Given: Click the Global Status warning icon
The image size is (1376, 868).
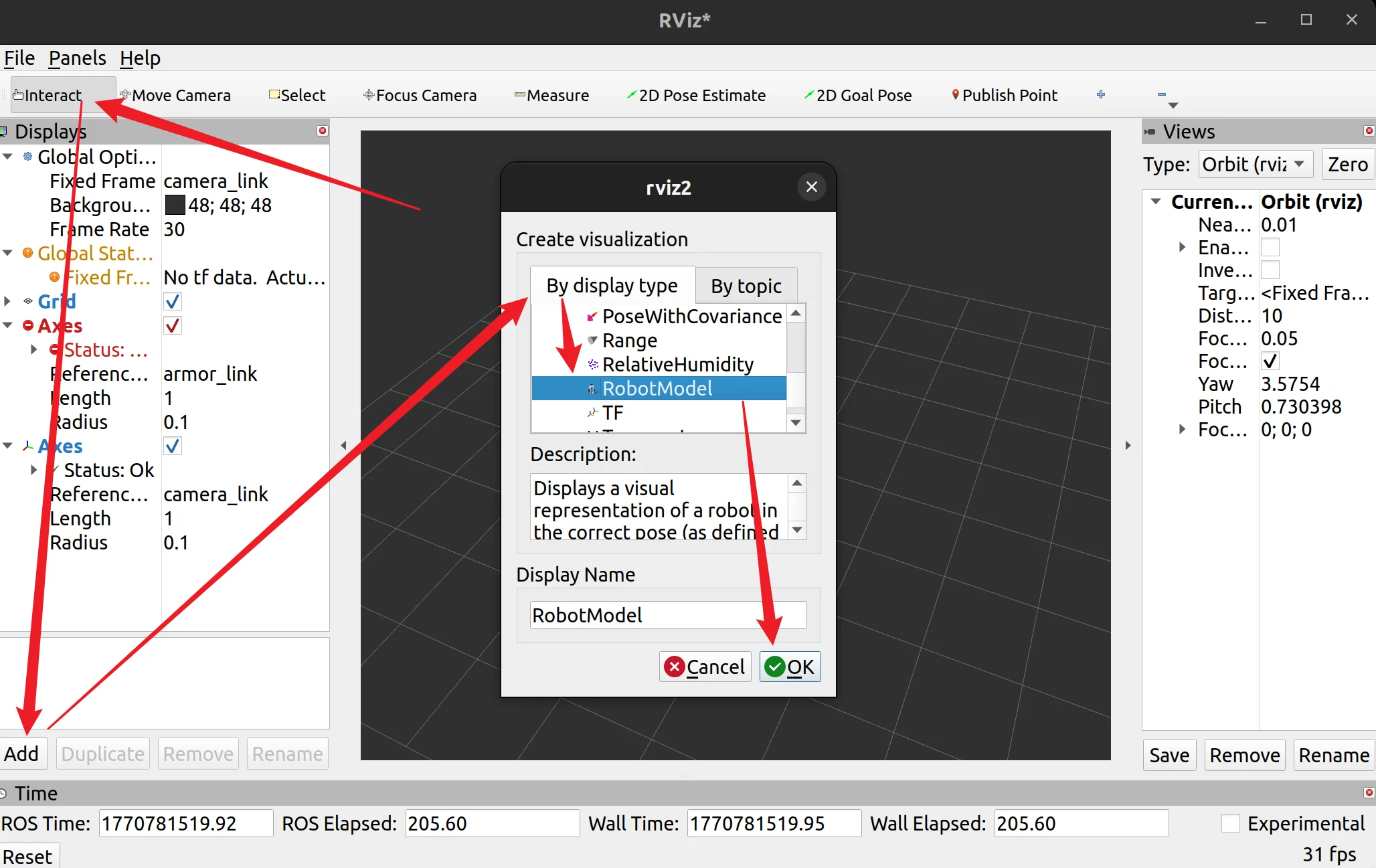Looking at the screenshot, I should [27, 253].
